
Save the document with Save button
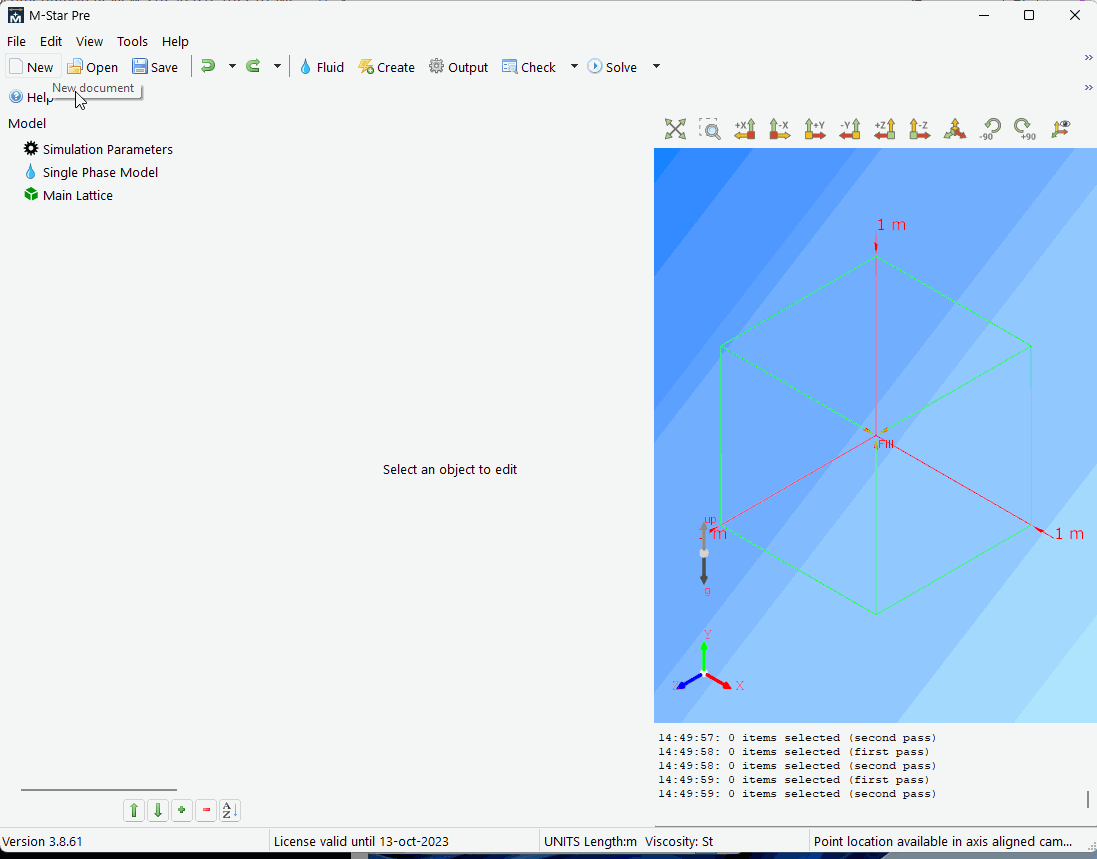(155, 67)
